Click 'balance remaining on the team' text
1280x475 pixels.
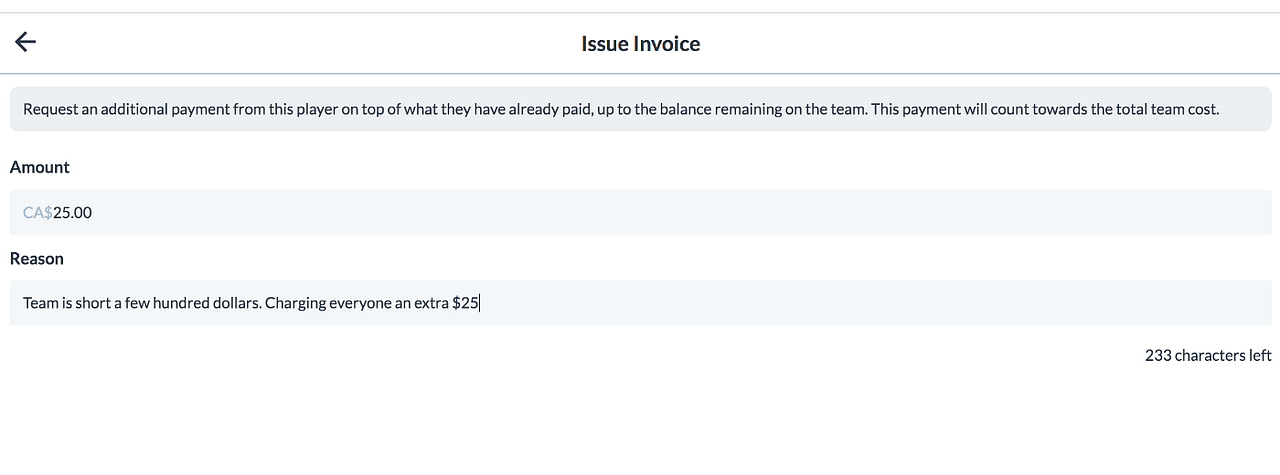point(749,109)
